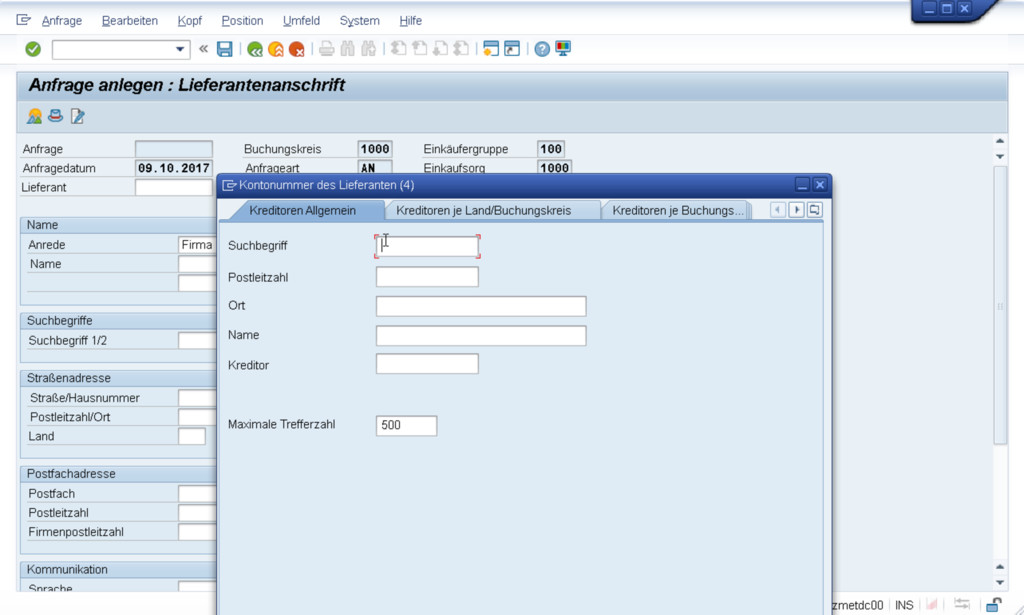This screenshot has width=1024, height=615.
Task: Click the Maximale Trefferzahl field
Action: pyautogui.click(x=406, y=425)
